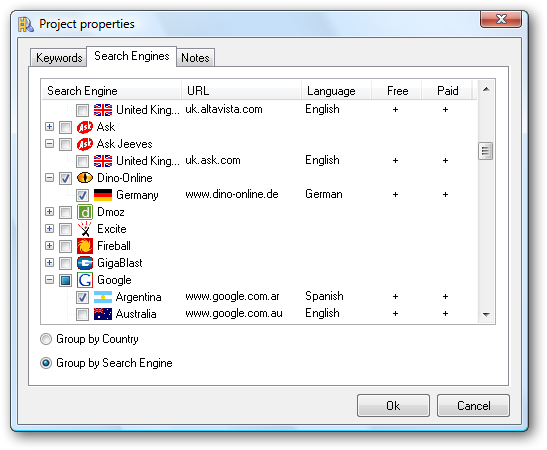547x450 pixels.
Task: Select Group by Country radio button
Action: coord(46,339)
